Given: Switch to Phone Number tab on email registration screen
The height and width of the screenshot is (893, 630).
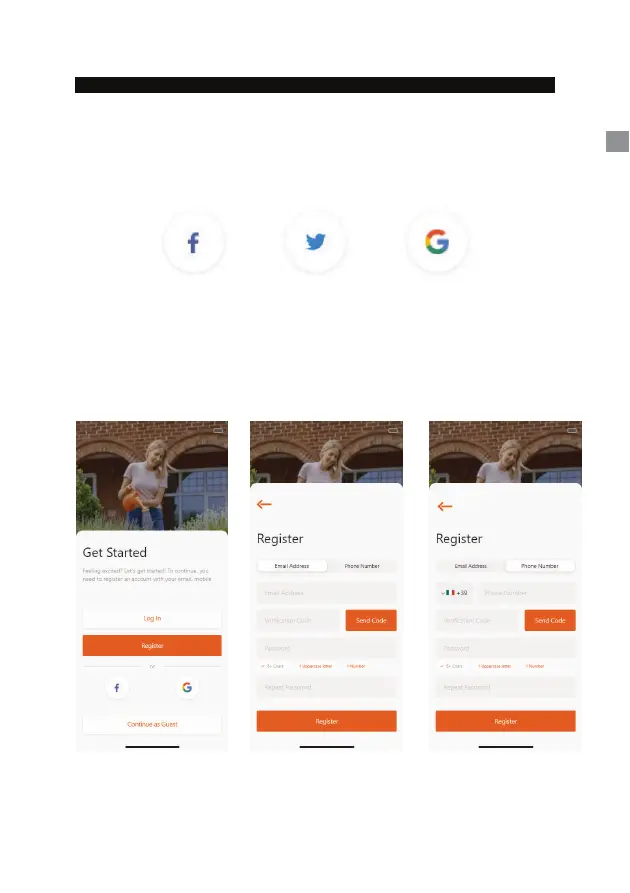Looking at the screenshot, I should pos(362,566).
